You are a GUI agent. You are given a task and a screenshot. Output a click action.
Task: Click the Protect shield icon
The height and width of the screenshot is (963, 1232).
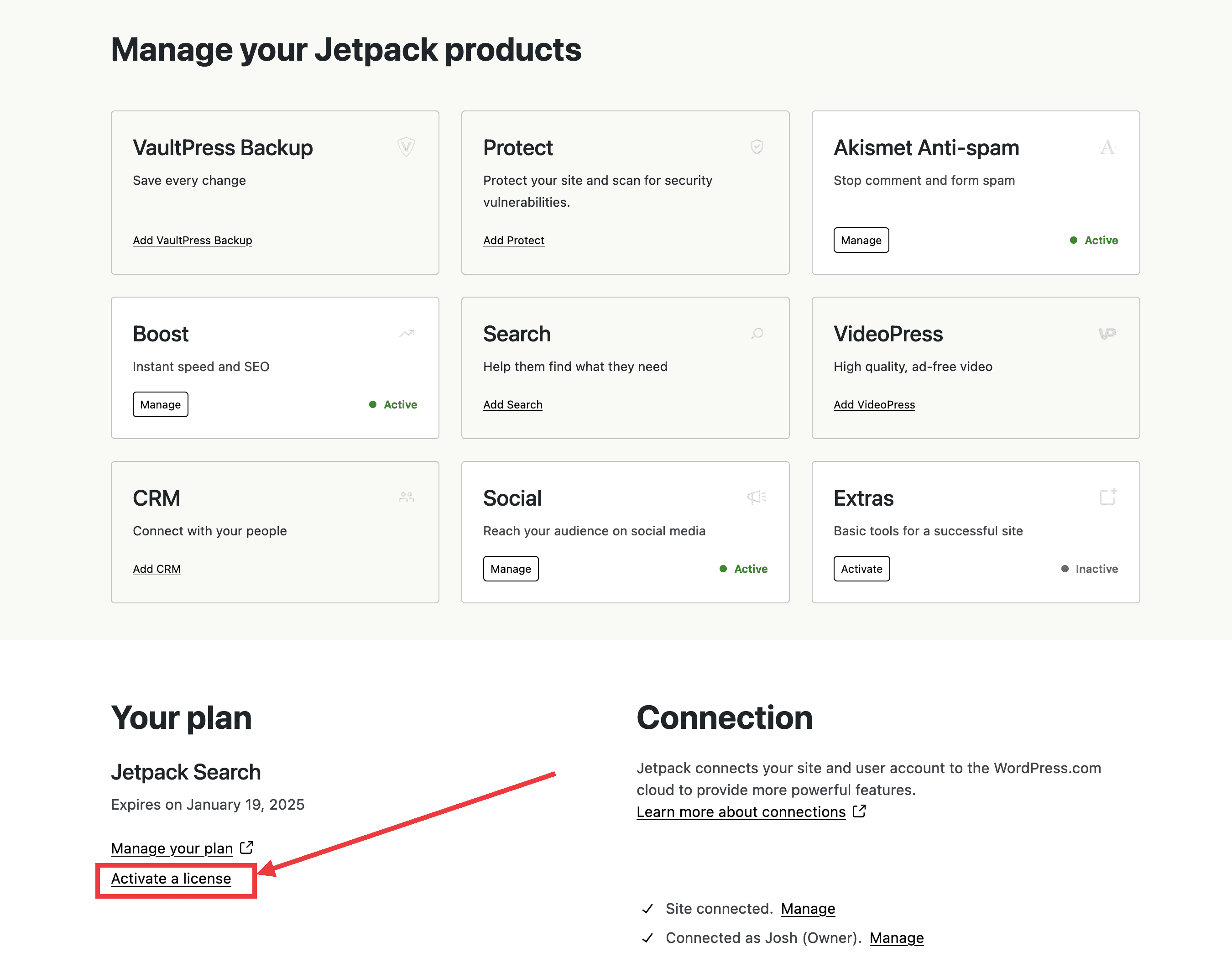[757, 147]
